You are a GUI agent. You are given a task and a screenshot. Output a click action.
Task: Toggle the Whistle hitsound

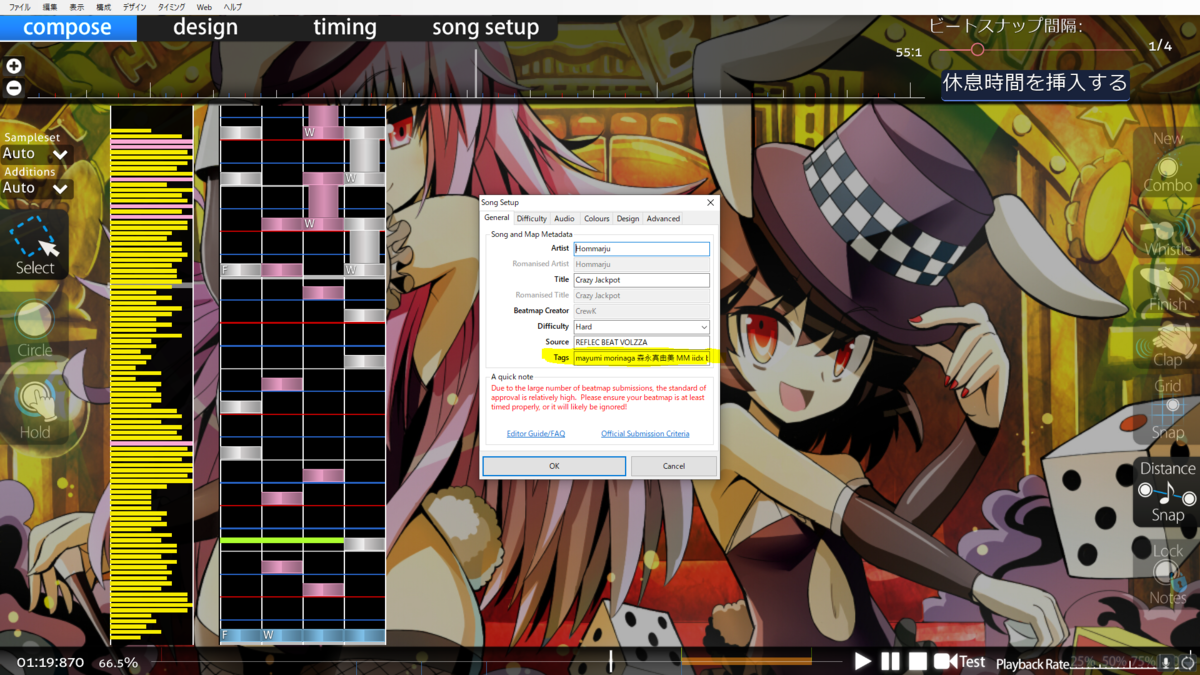[1167, 232]
